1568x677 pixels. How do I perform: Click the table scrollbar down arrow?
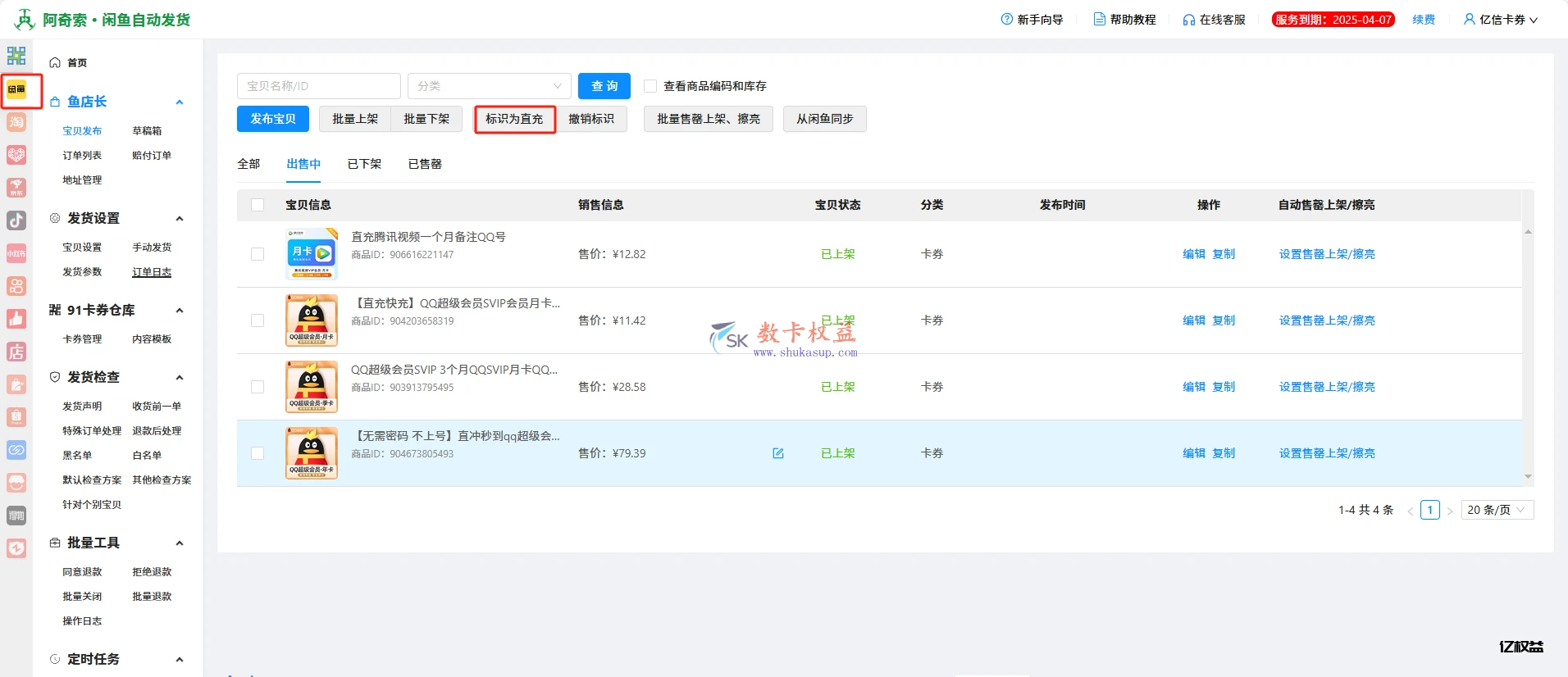[1528, 476]
